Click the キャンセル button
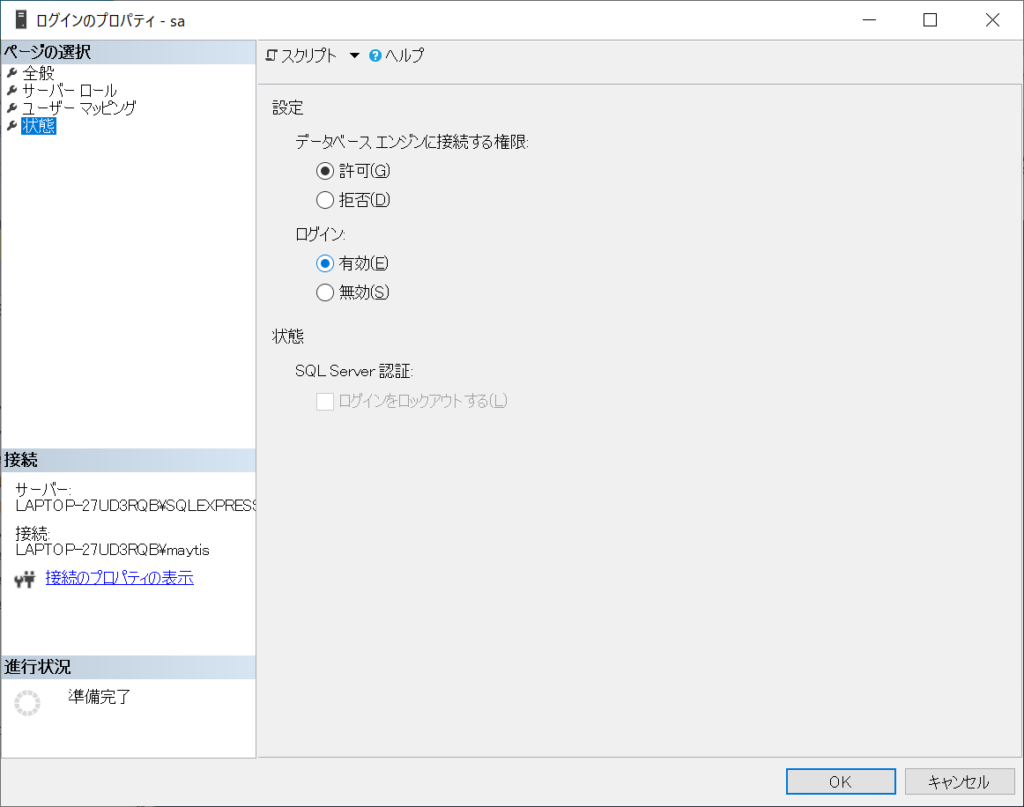 click(959, 782)
